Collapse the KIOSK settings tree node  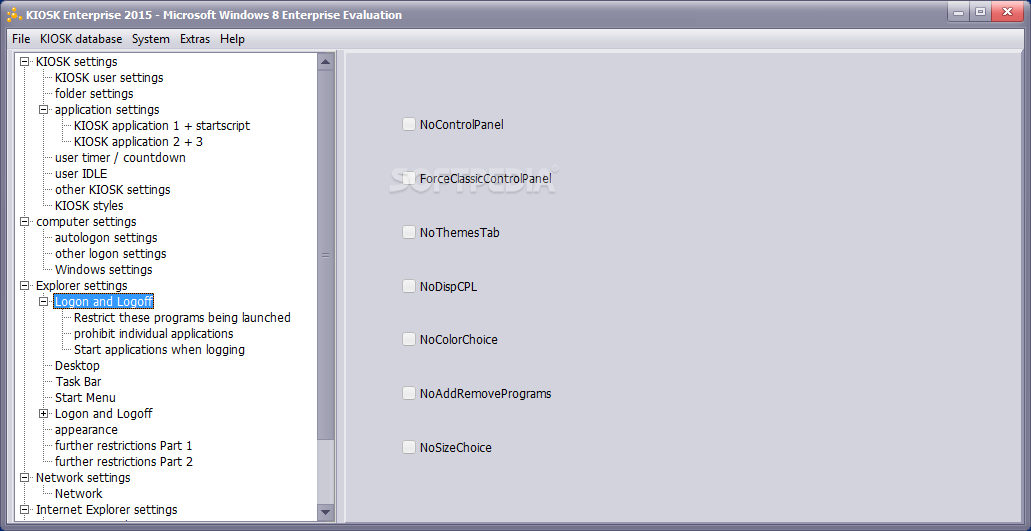25,62
